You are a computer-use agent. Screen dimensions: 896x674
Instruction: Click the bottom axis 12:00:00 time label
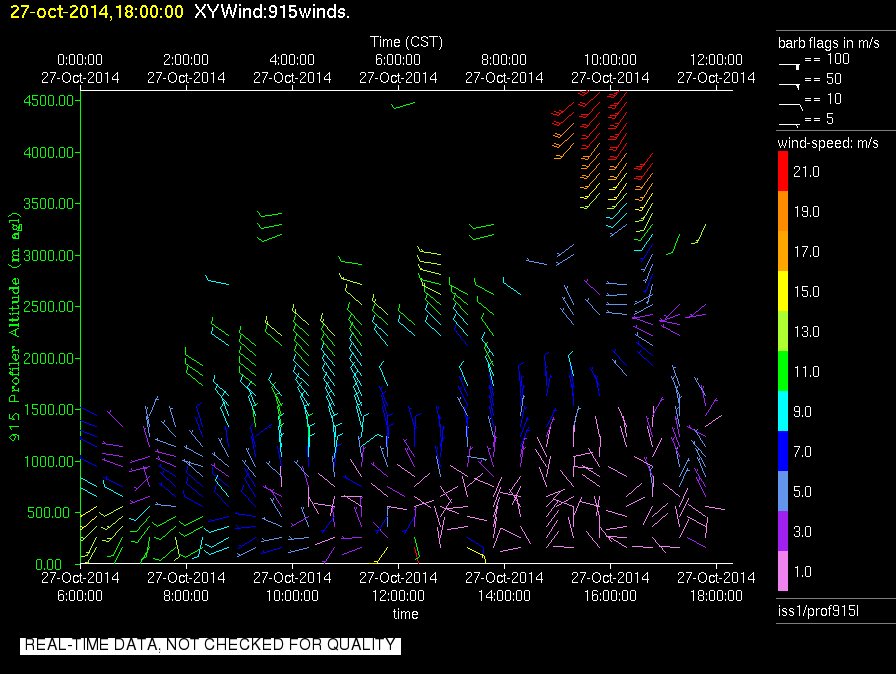pos(398,596)
